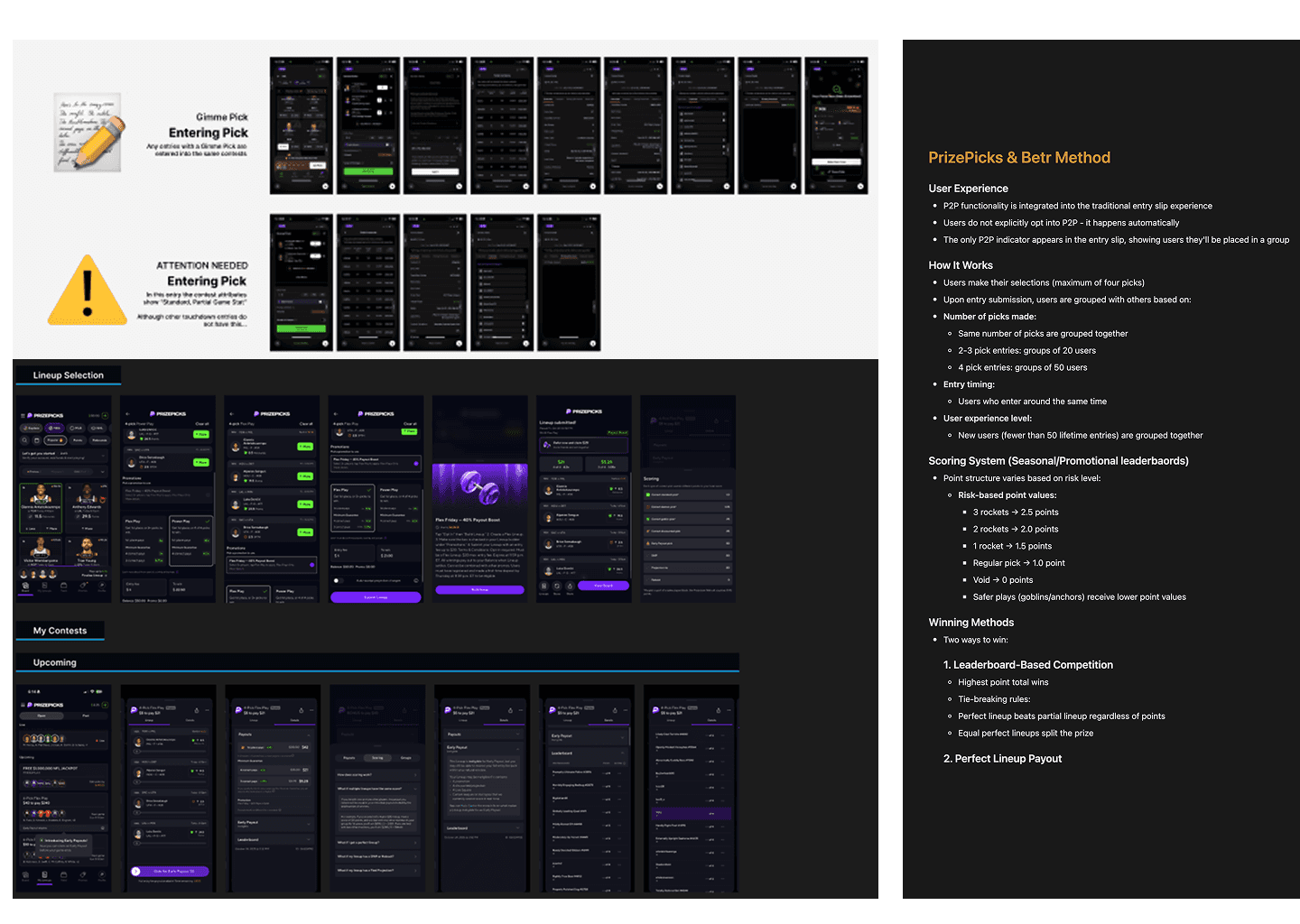Tap Finalize Lineup on the Lineup Selection board screen
The width and height of the screenshot is (1300, 924).
93,575
